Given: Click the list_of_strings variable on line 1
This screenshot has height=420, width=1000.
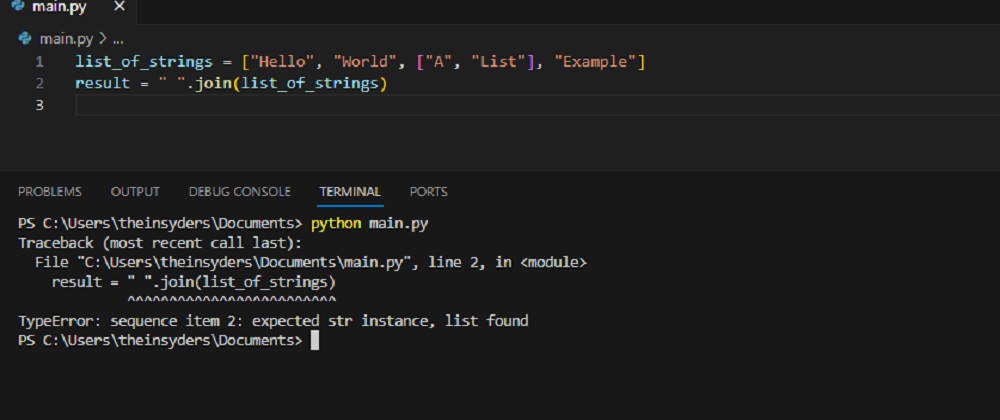Looking at the screenshot, I should click(143, 62).
